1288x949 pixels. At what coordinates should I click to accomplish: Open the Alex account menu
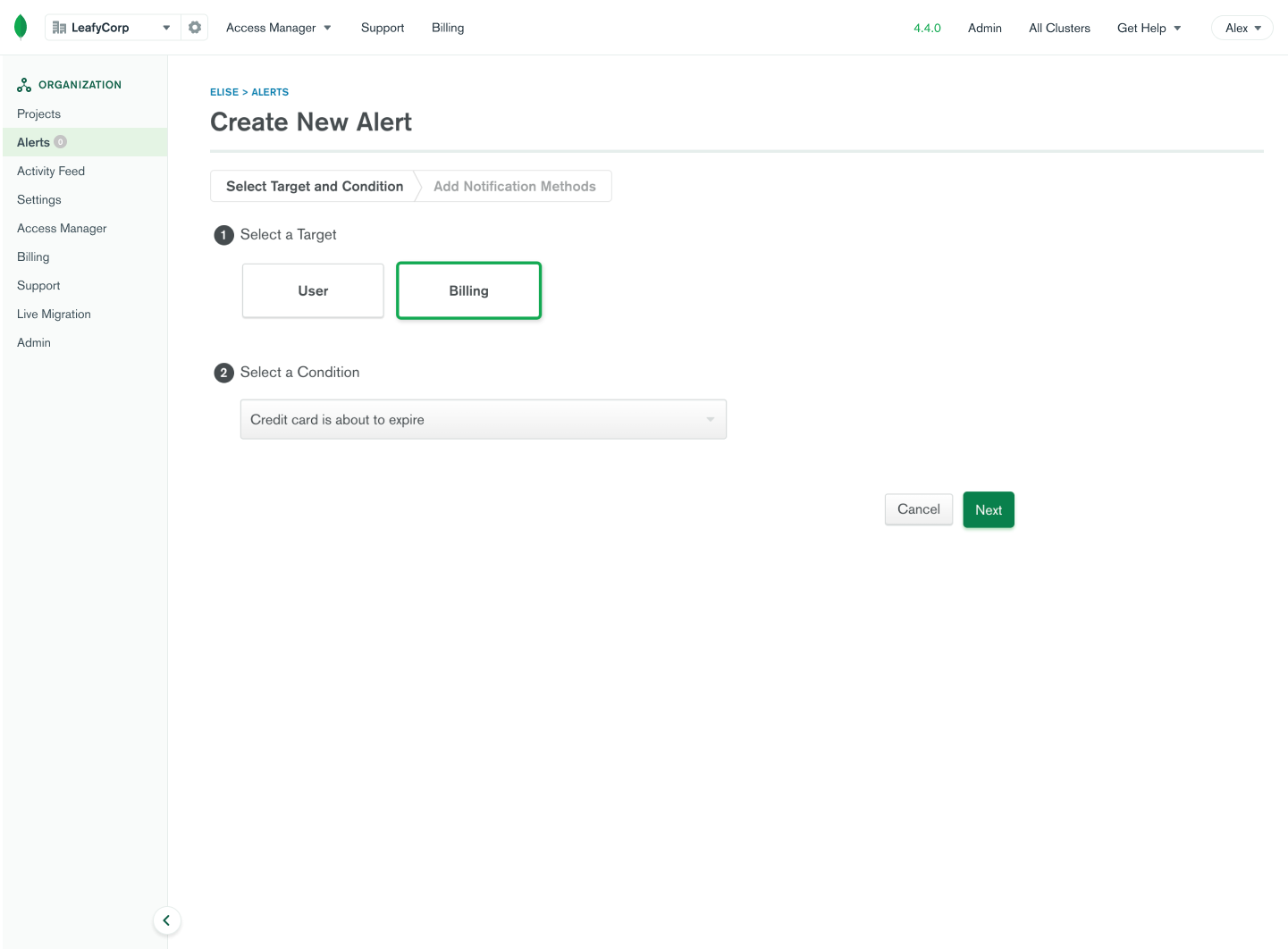coord(1242,28)
